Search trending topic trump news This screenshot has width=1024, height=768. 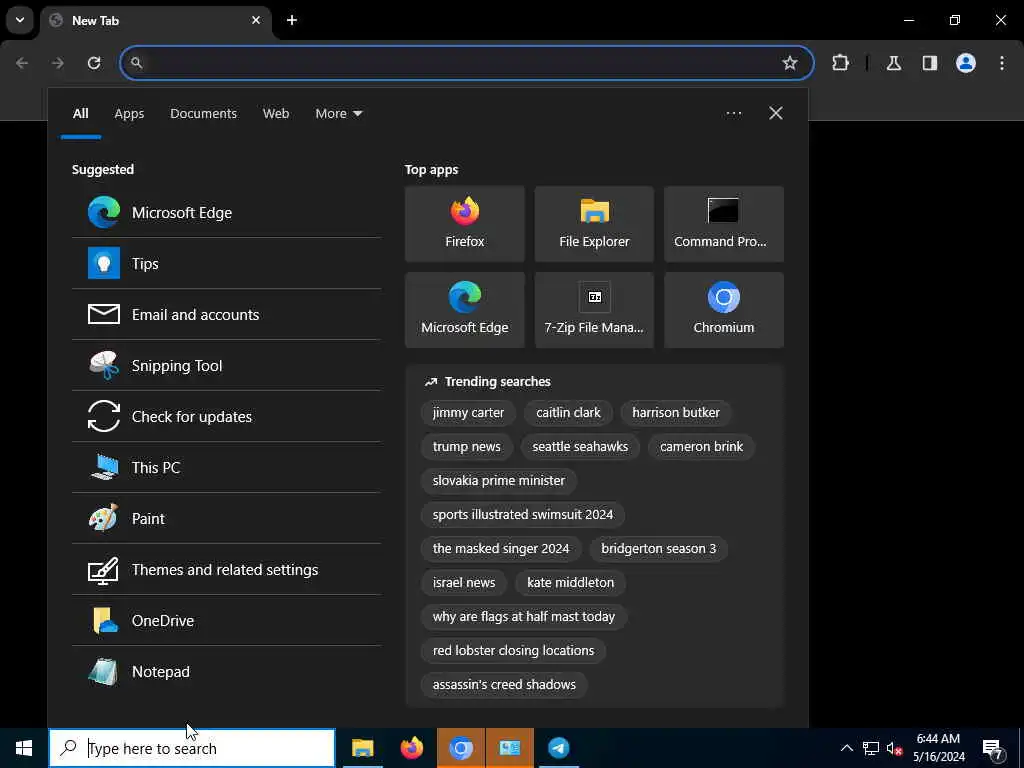[466, 447]
